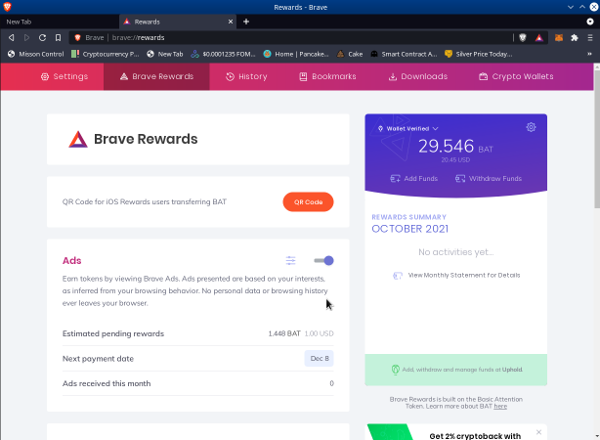Screen dimensions: 600x440
Task: Turn off the Ads toggle switch
Action: pos(324,261)
